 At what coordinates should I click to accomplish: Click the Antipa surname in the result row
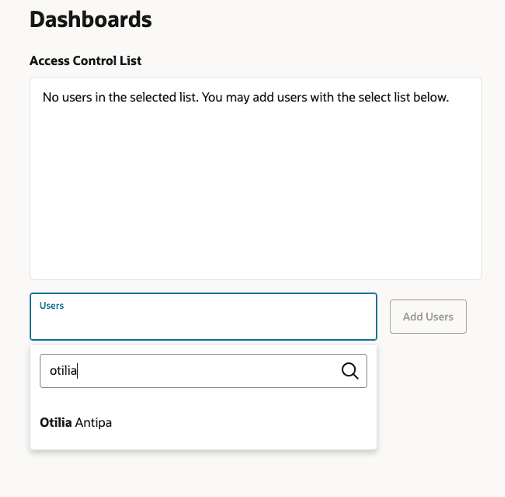tap(93, 423)
